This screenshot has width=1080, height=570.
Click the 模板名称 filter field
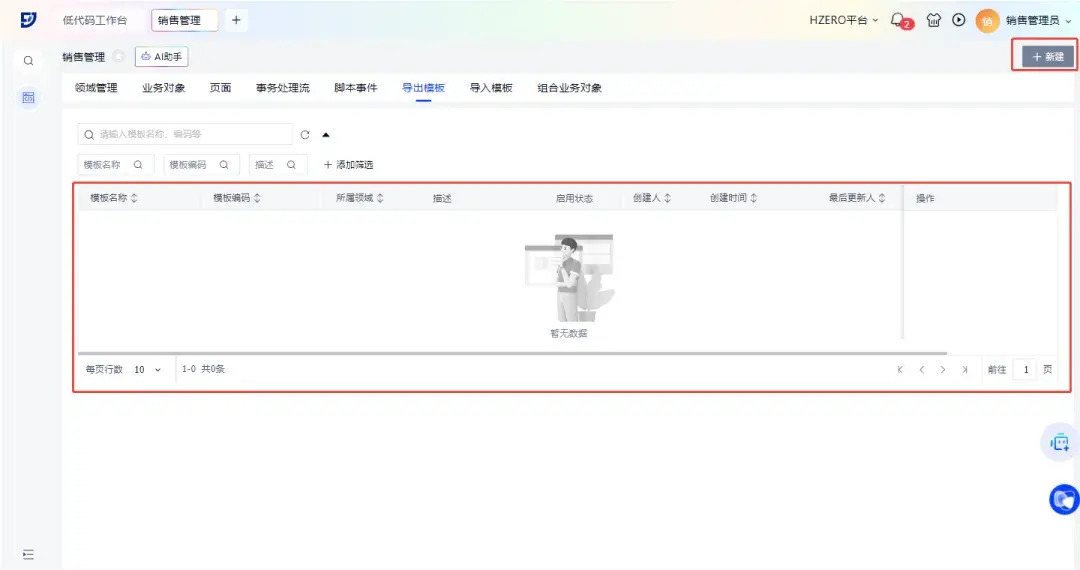[x=116, y=165]
